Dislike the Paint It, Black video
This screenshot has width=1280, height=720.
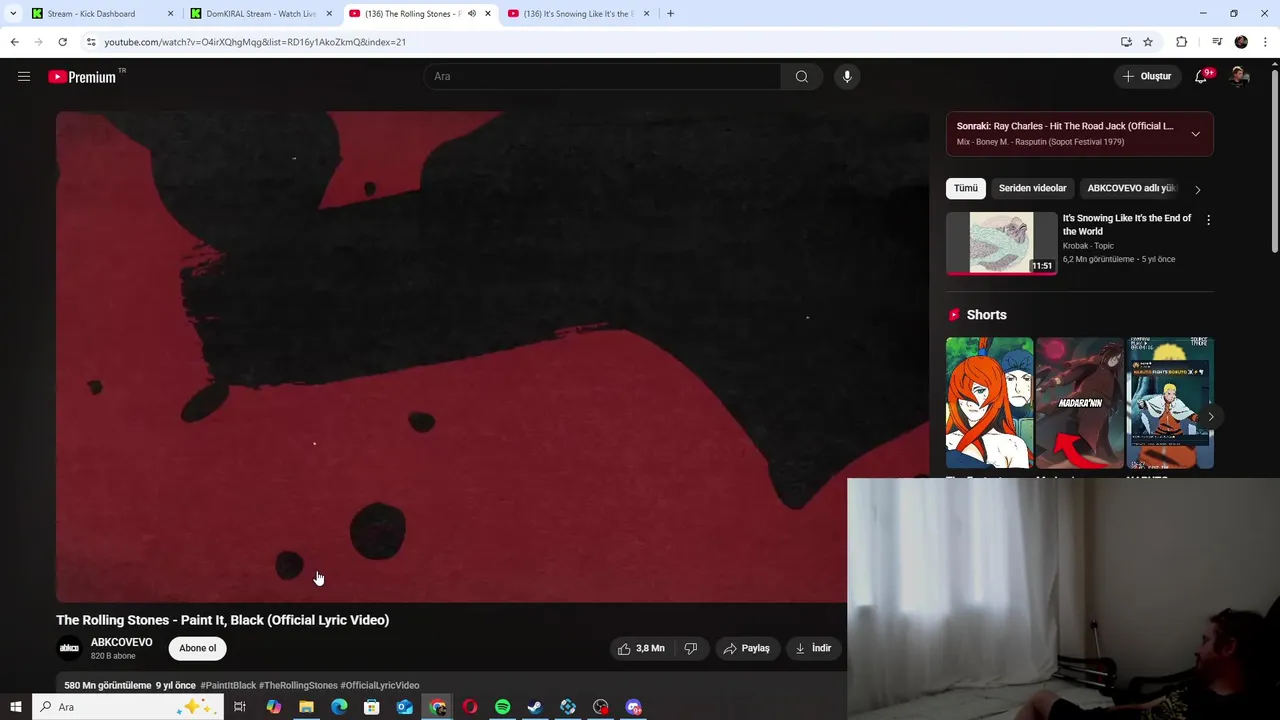pyautogui.click(x=691, y=648)
